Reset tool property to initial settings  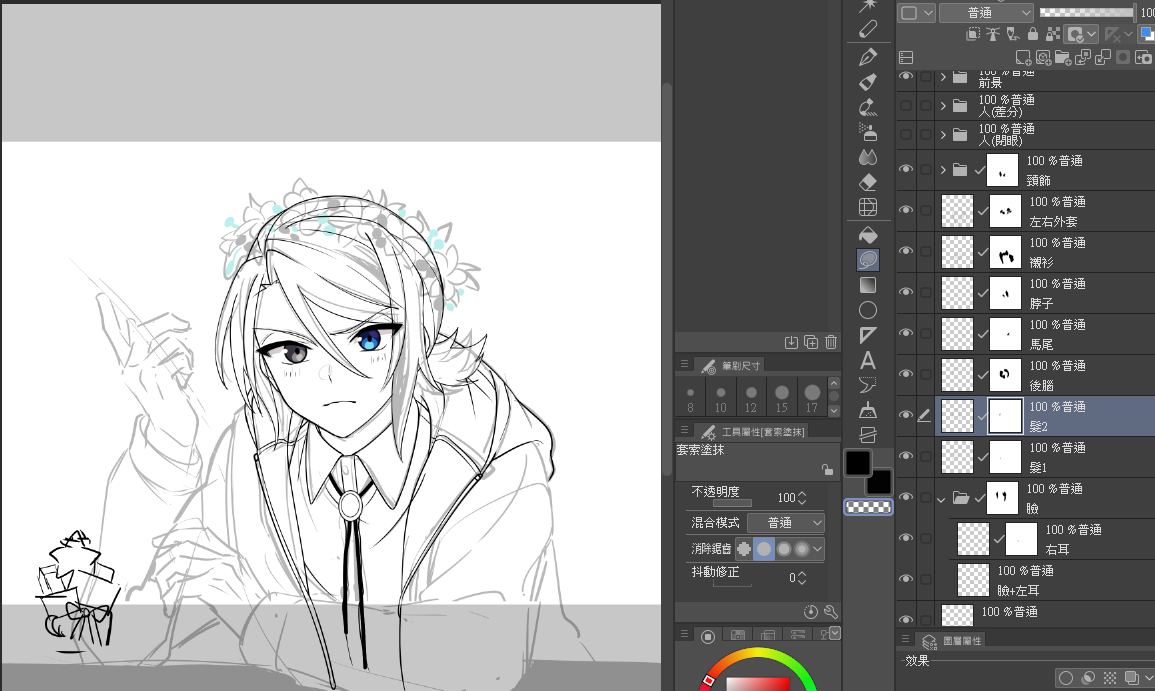coord(810,611)
